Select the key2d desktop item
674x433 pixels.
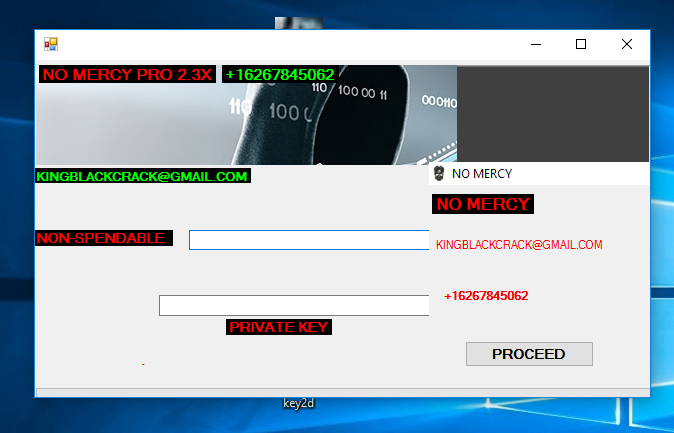click(x=299, y=404)
